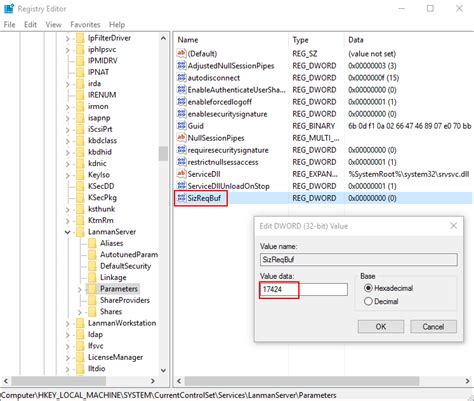Cancel the Edit DWORD dialog
The height and width of the screenshot is (401, 474).
pos(433,327)
